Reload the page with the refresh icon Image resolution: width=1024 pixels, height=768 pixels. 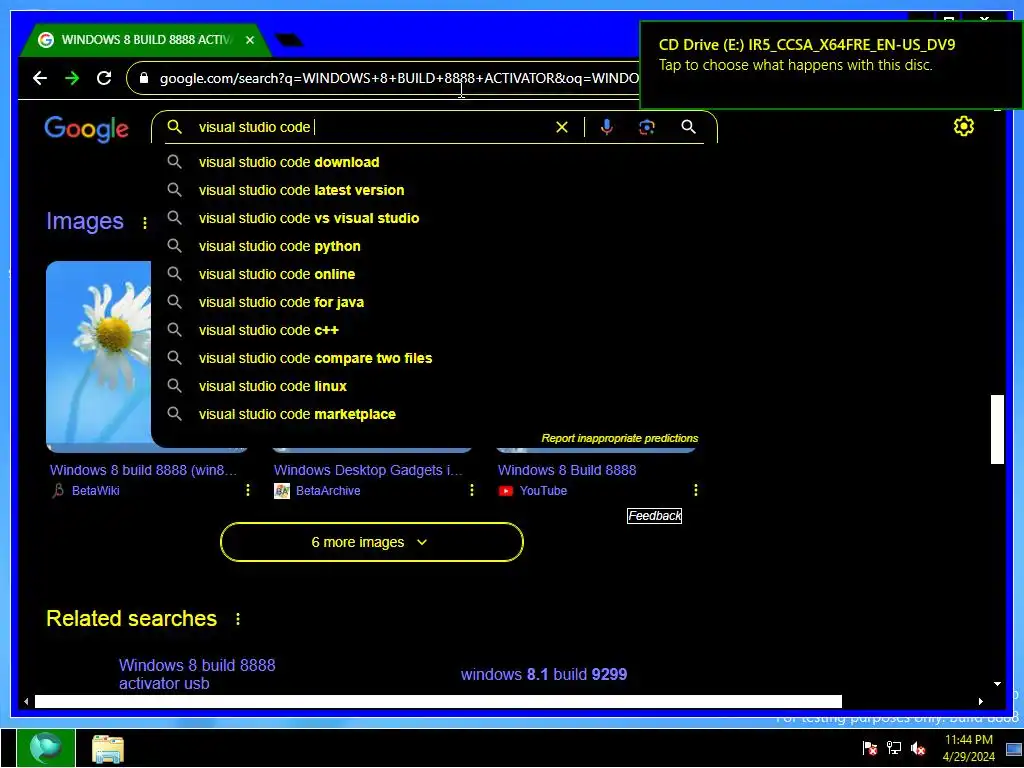pos(104,78)
